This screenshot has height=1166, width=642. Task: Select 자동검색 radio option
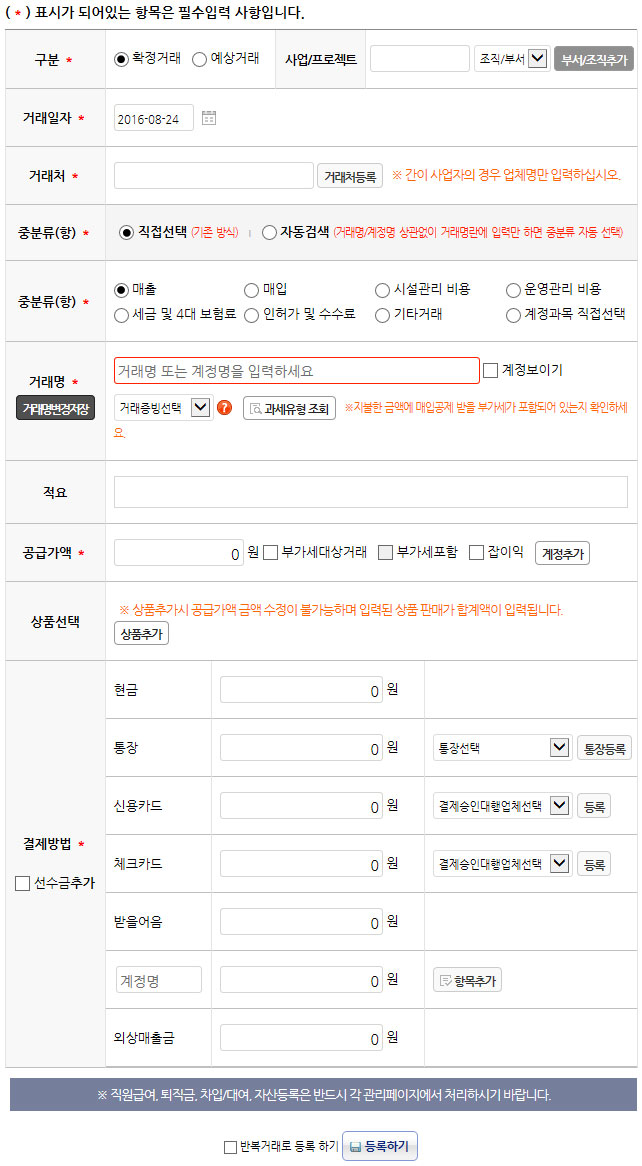pyautogui.click(x=269, y=233)
